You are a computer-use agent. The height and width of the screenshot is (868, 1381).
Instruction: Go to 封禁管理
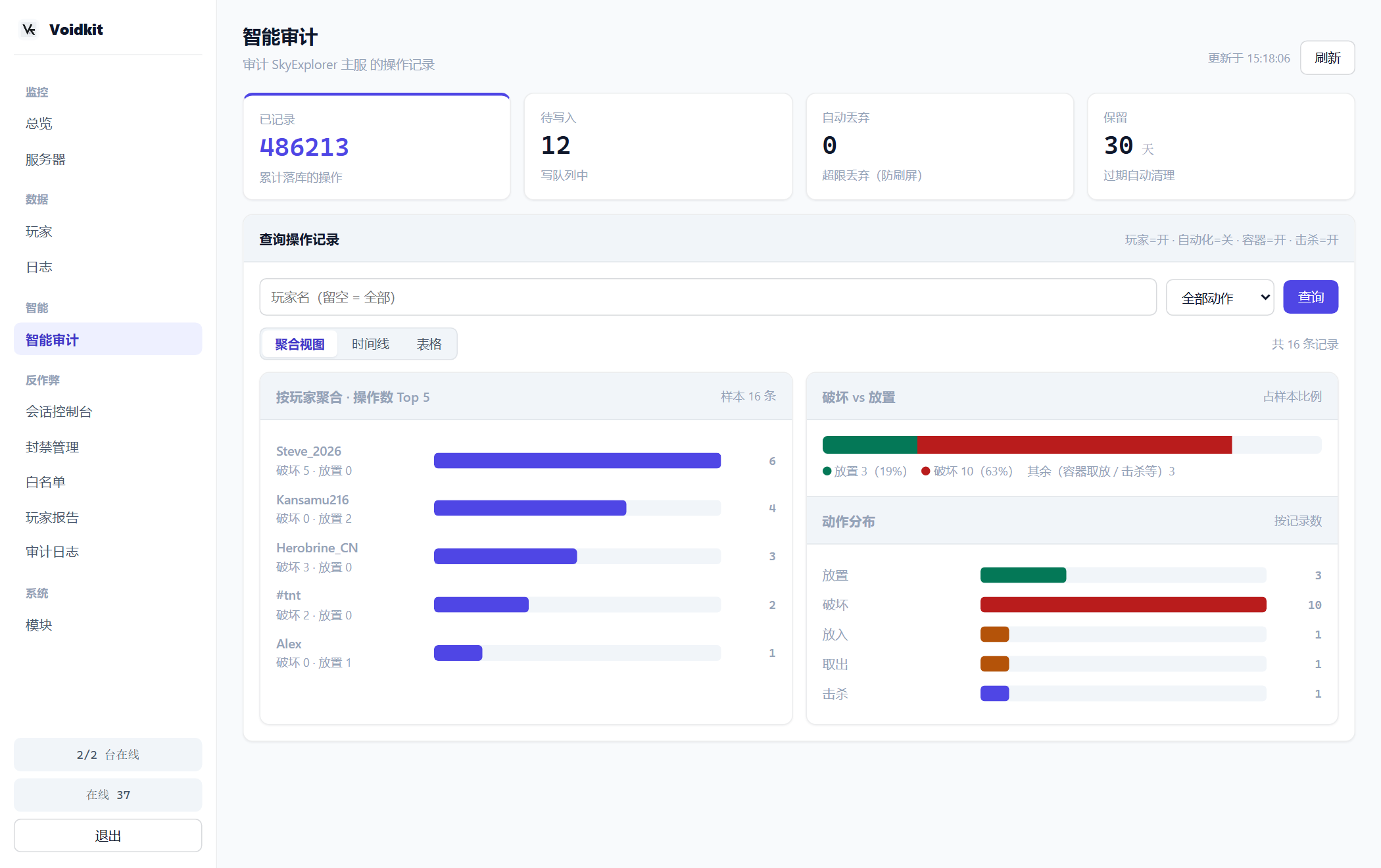click(x=108, y=447)
